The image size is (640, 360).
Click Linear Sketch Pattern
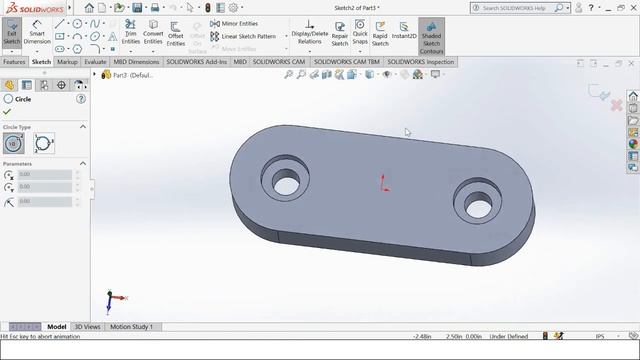click(x=243, y=36)
